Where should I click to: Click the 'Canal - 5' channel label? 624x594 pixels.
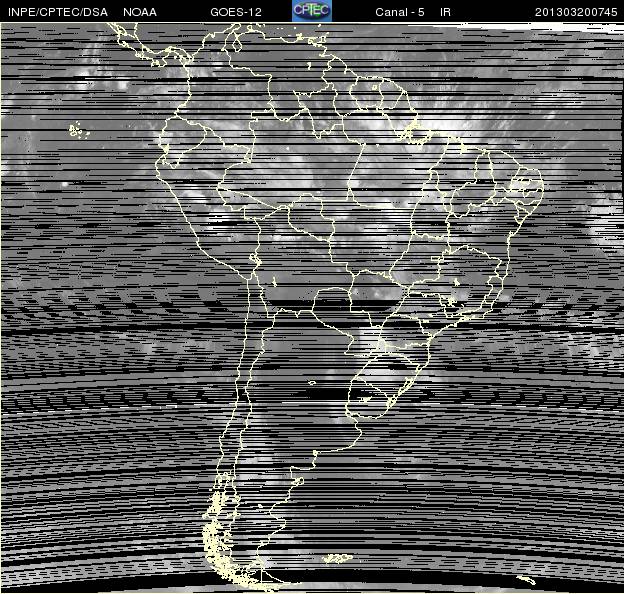(x=400, y=12)
